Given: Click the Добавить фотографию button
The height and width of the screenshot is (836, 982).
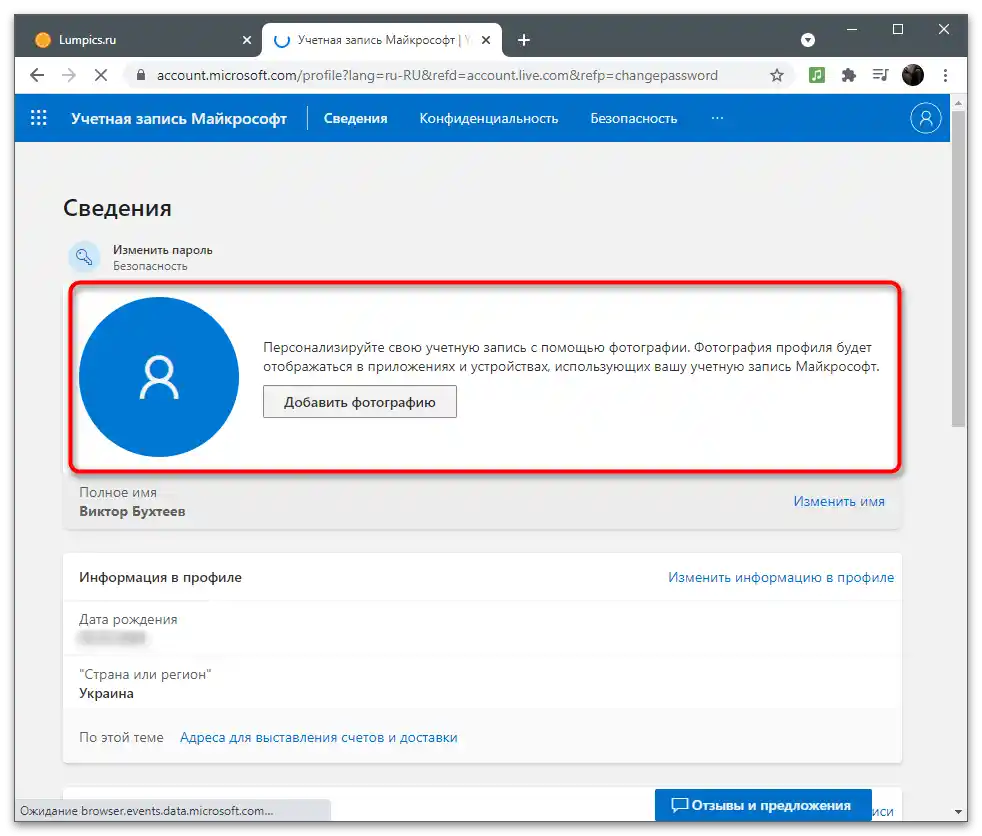Looking at the screenshot, I should tap(359, 402).
